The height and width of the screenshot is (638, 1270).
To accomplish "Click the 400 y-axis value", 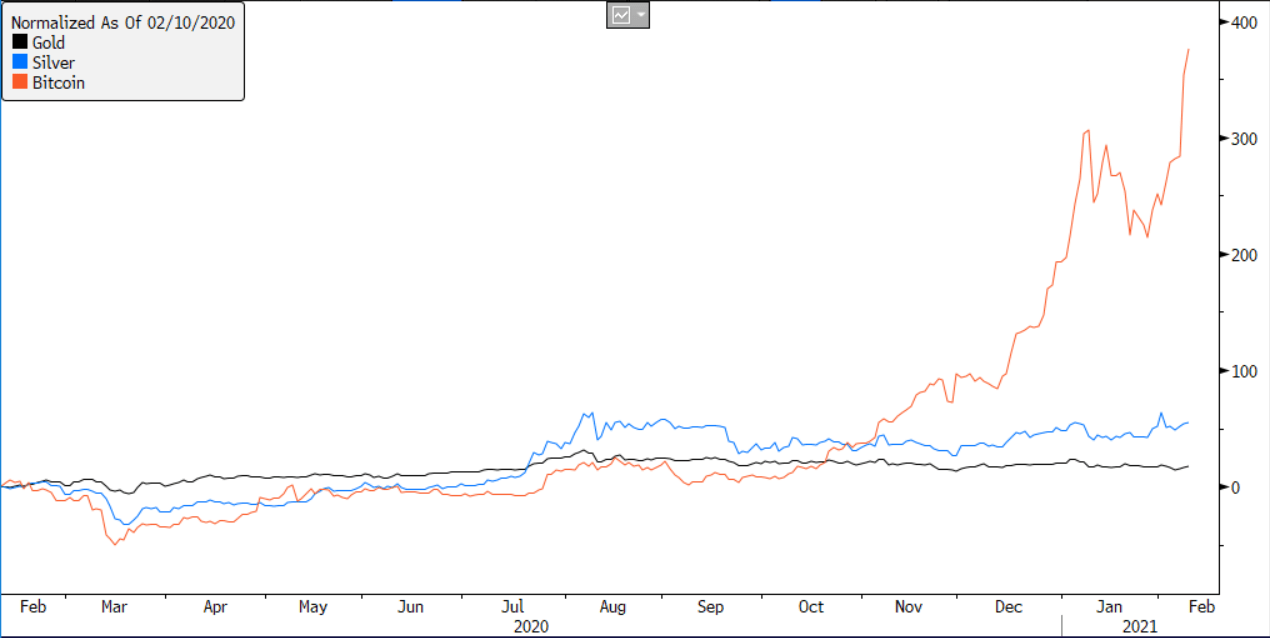I will click(1244, 22).
